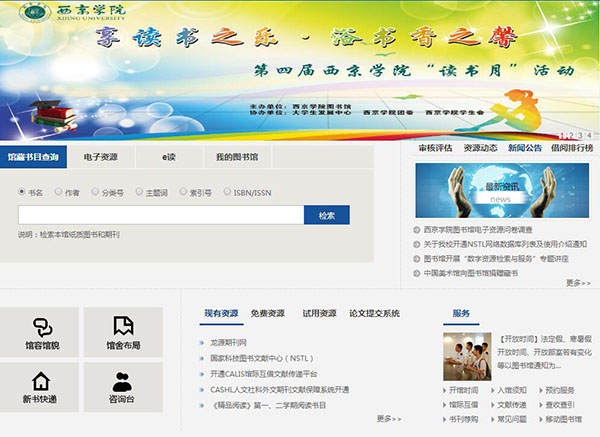Jump to banner slide 3
600x437 pixels.
[x=580, y=135]
